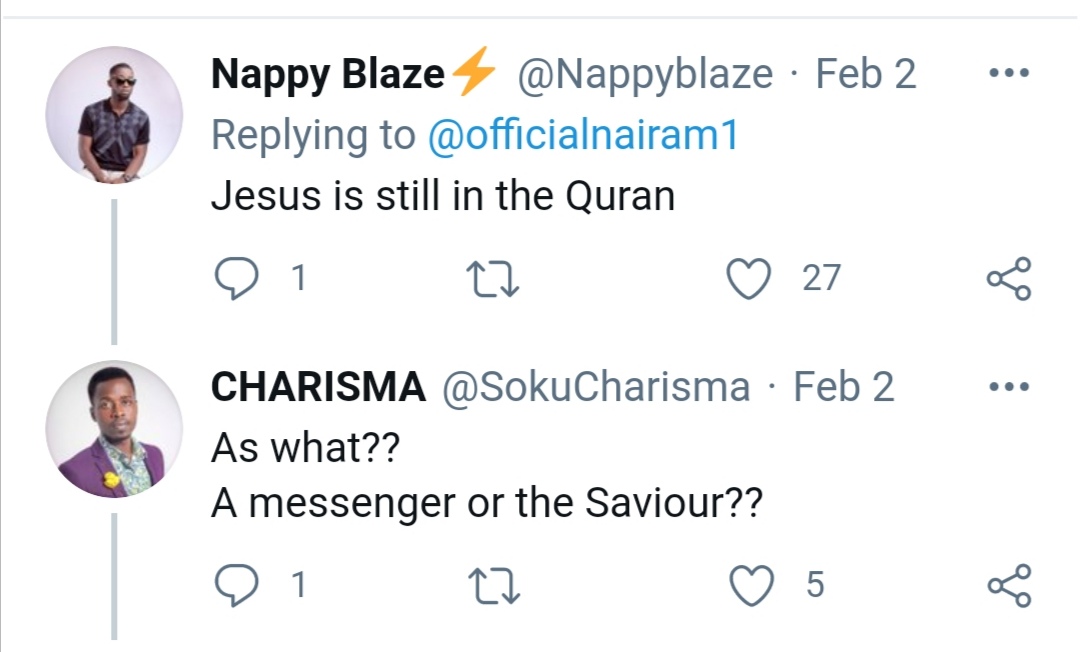1080x652 pixels.
Task: Open more options on Nappy Blaze's tweet
Action: 1007,74
